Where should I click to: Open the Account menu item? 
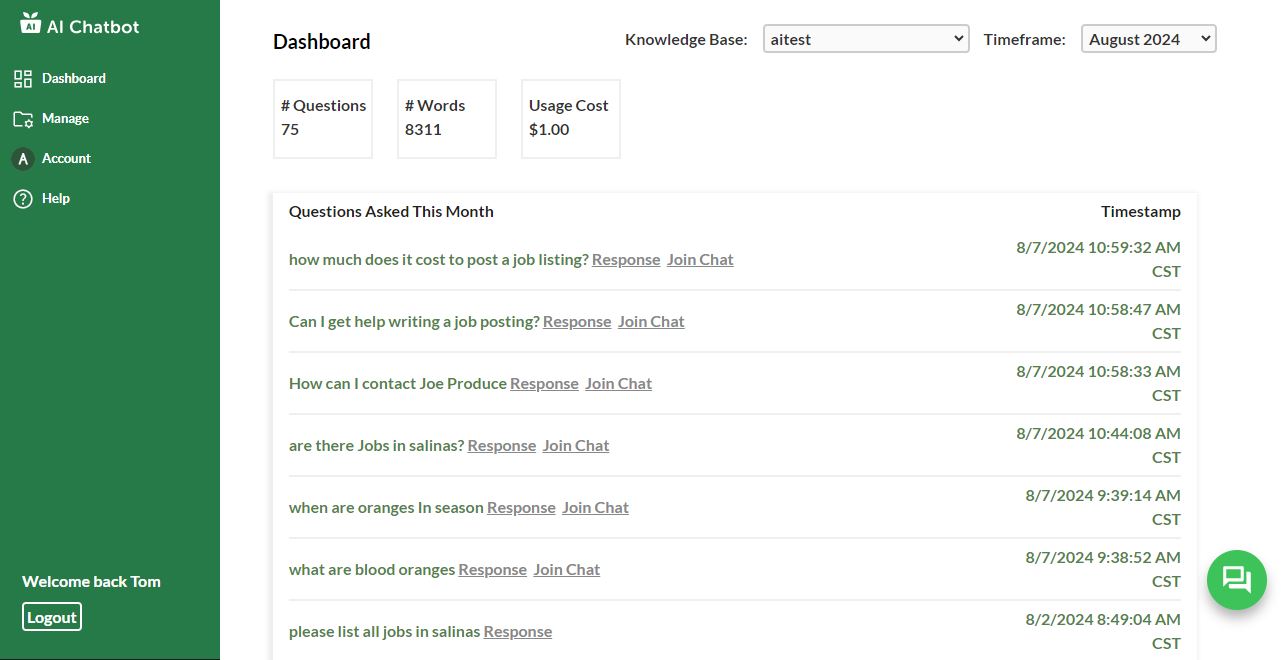[x=66, y=159]
